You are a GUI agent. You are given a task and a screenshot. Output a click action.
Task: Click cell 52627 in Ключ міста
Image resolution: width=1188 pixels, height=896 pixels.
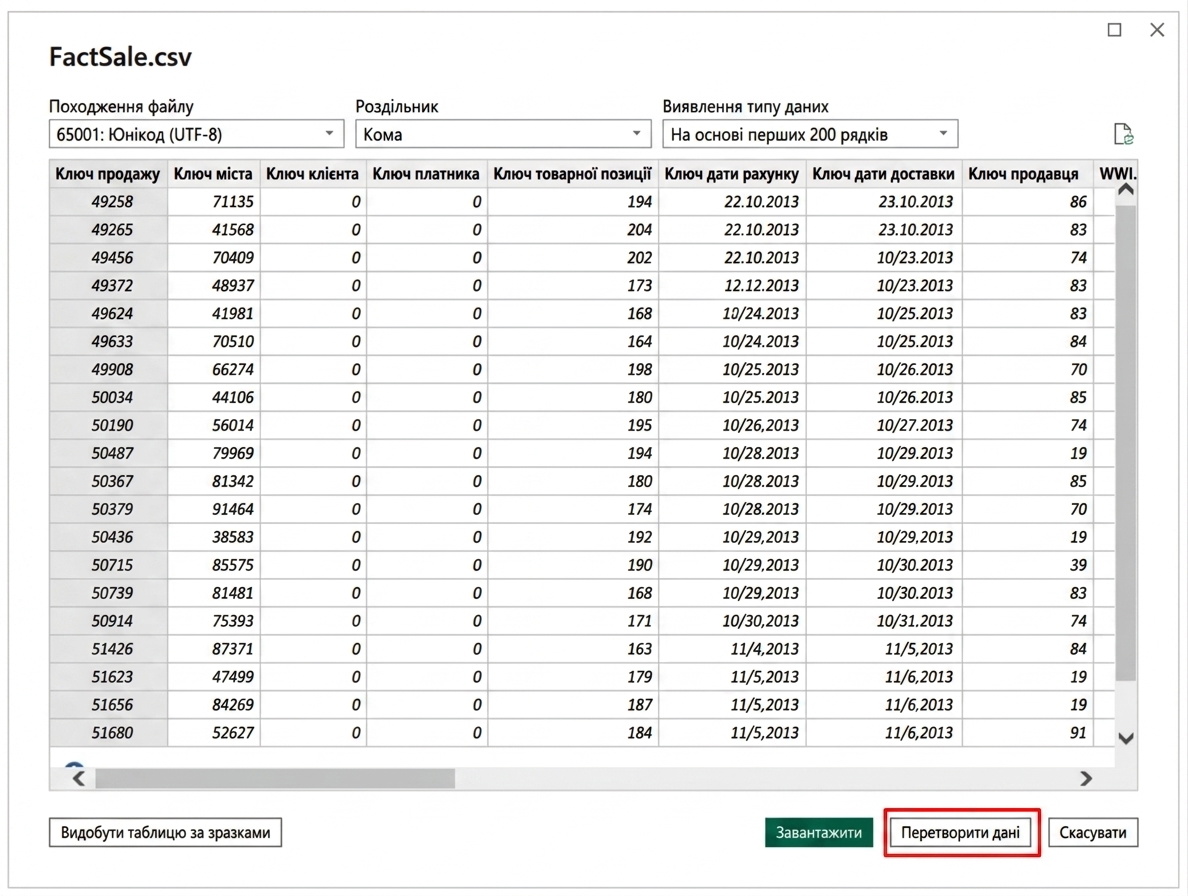213,733
